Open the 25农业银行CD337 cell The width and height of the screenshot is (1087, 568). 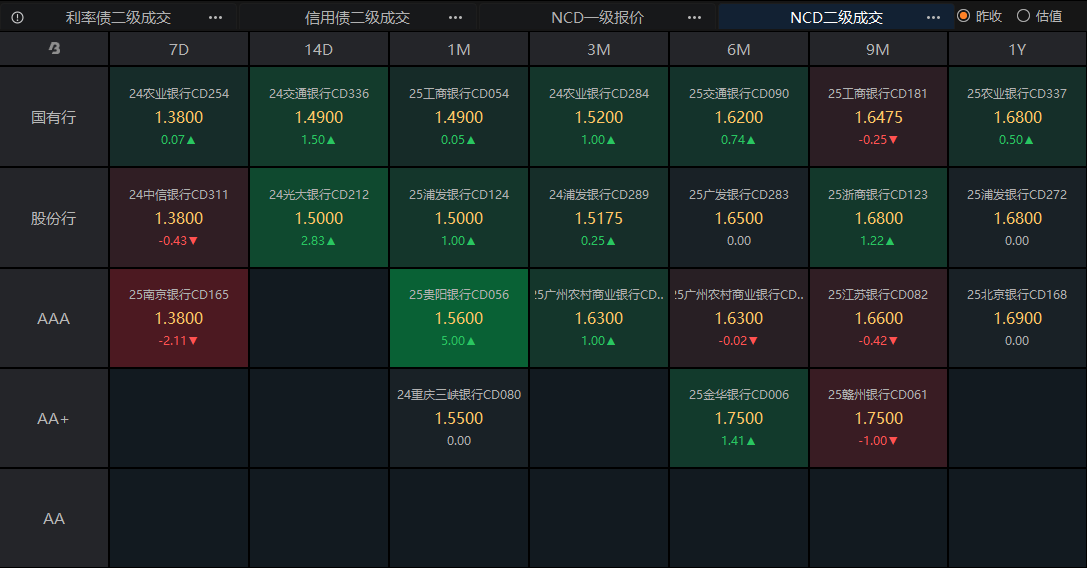(1017, 117)
